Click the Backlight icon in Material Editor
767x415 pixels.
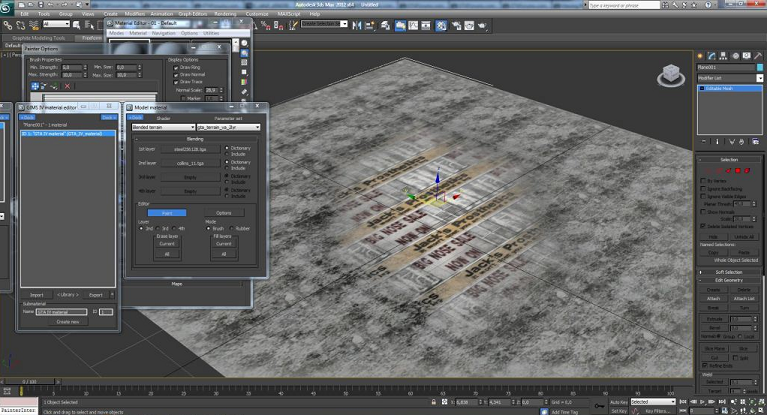click(x=245, y=53)
